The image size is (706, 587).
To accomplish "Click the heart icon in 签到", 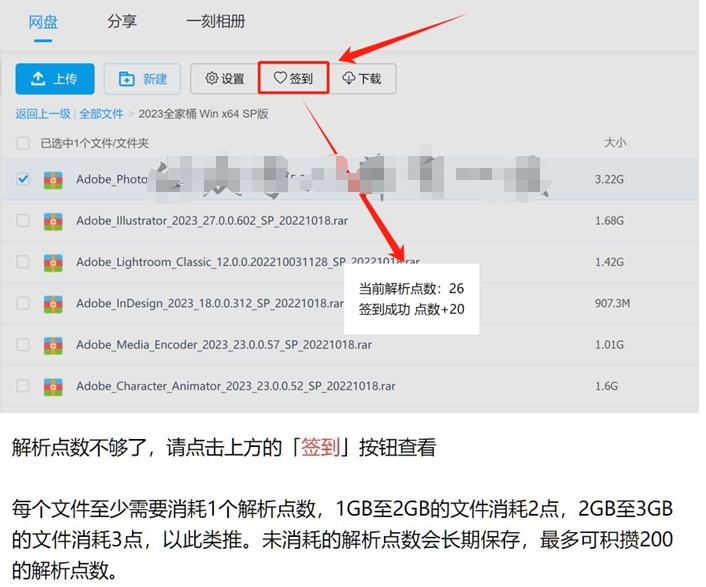I will click(280, 78).
